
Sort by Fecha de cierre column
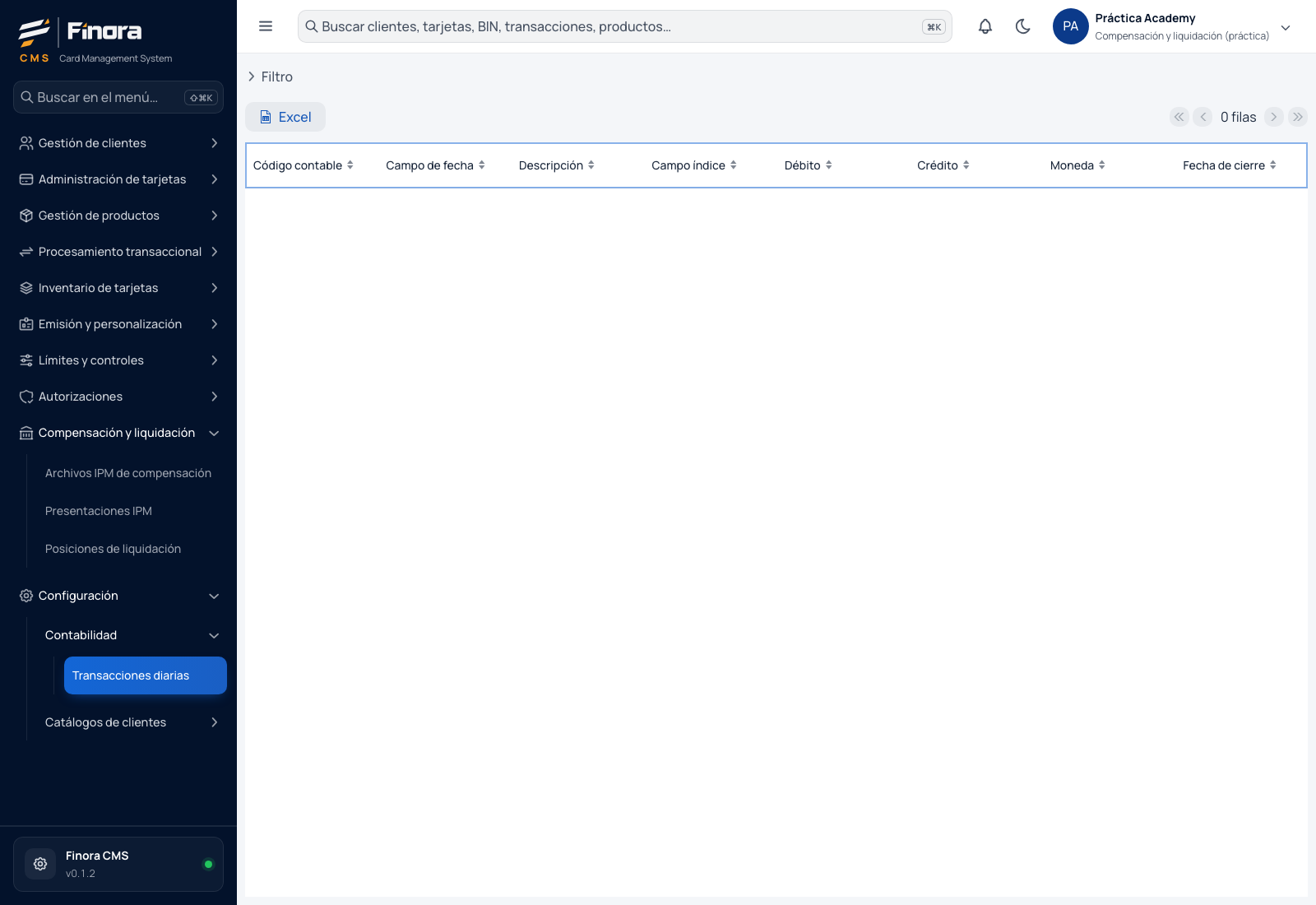click(1230, 165)
